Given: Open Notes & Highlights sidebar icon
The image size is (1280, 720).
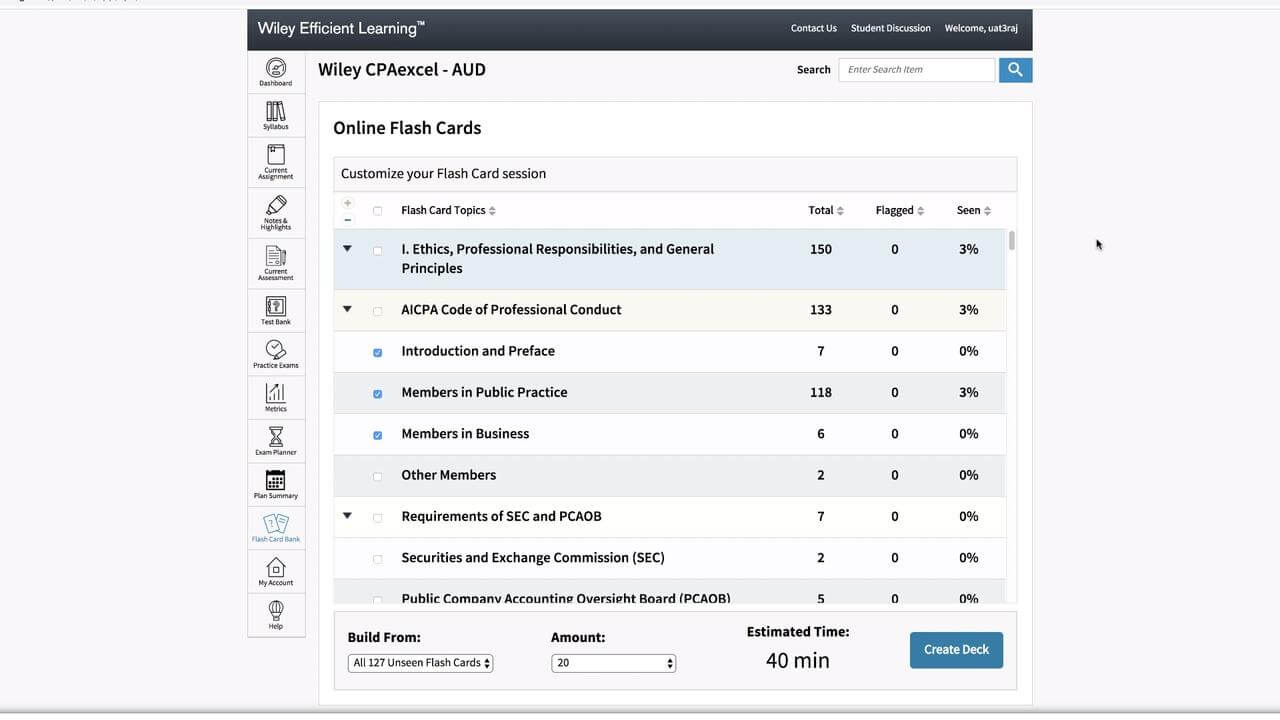Looking at the screenshot, I should [276, 211].
